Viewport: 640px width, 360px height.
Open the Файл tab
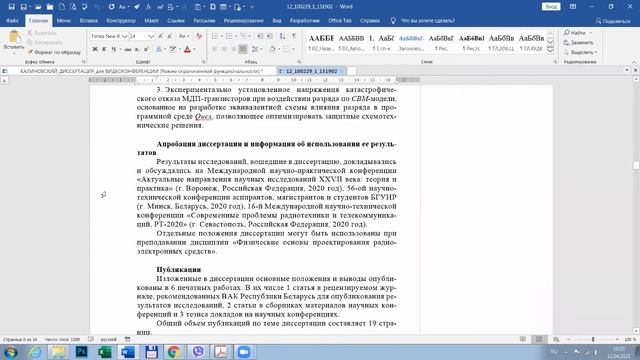tap(12, 20)
